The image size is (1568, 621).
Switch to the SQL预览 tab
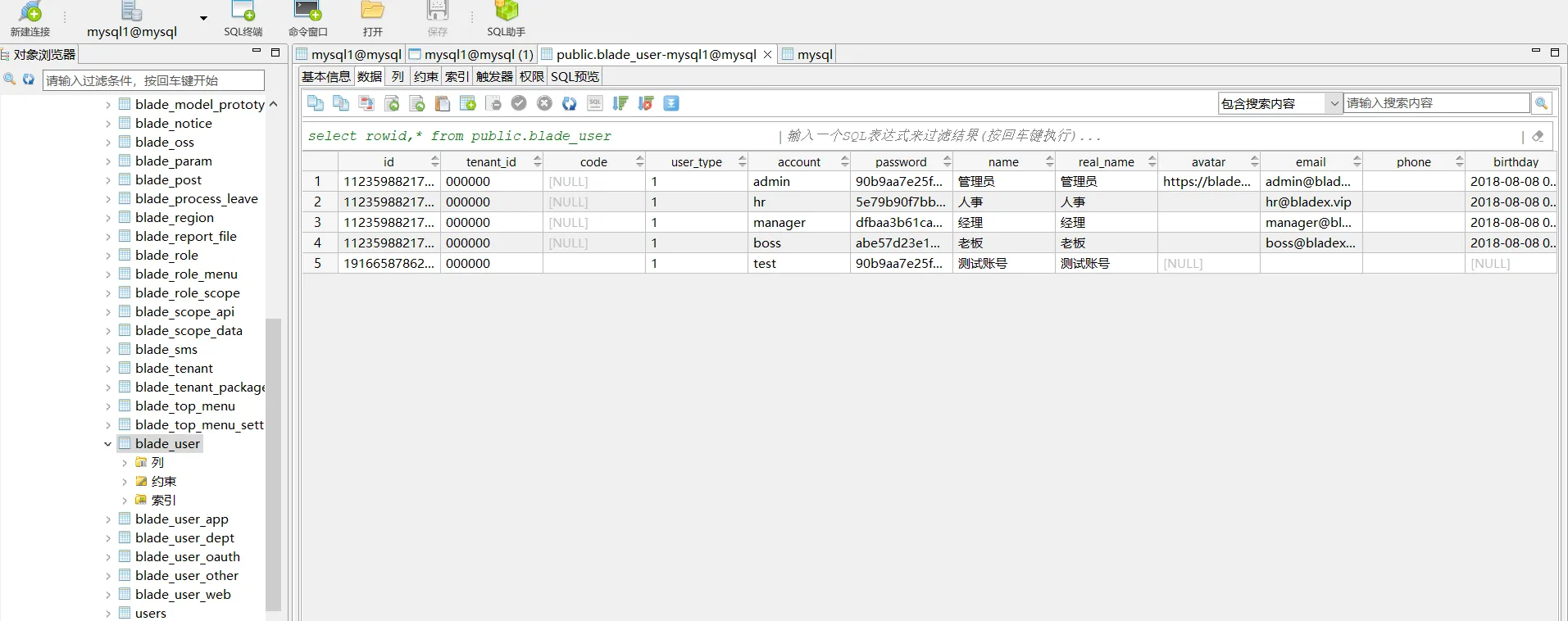(x=575, y=77)
